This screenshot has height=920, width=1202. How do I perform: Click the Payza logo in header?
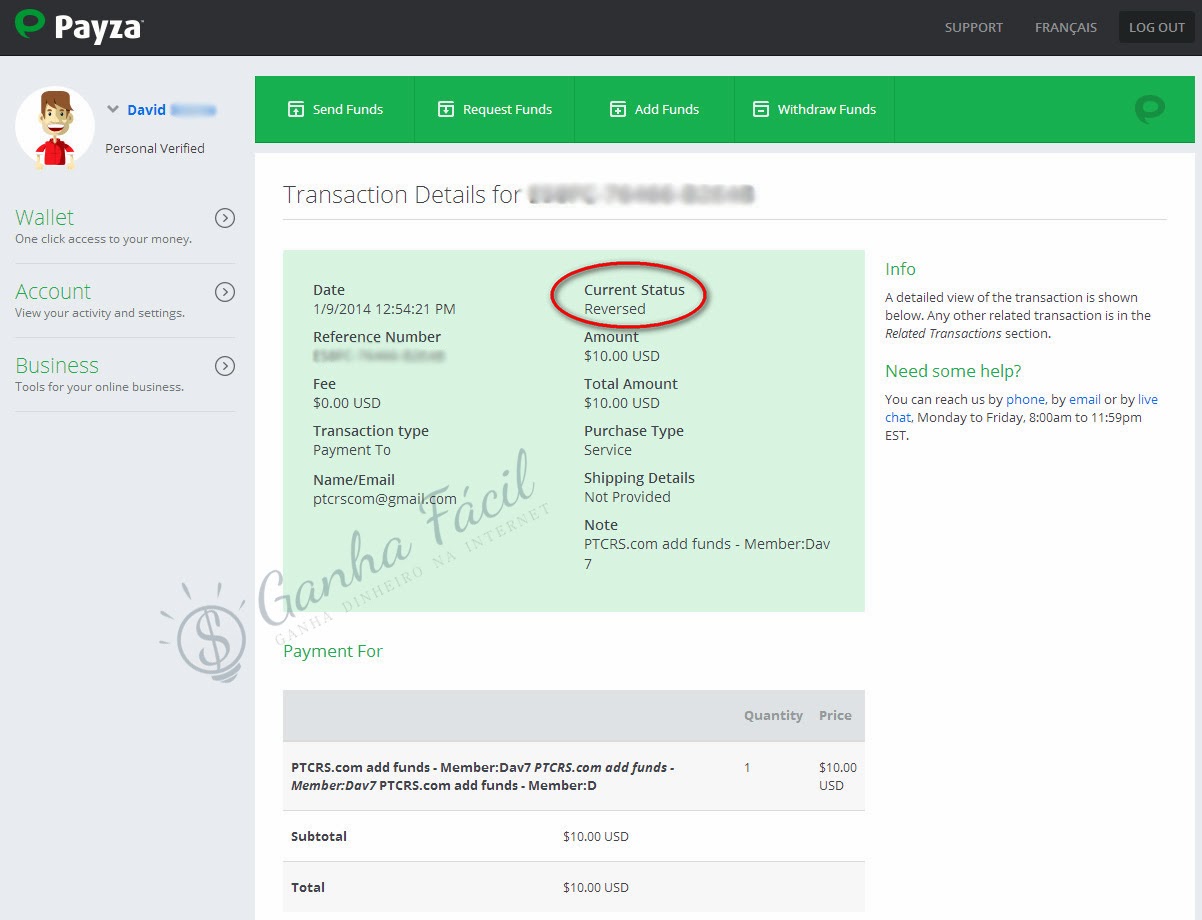pos(79,26)
